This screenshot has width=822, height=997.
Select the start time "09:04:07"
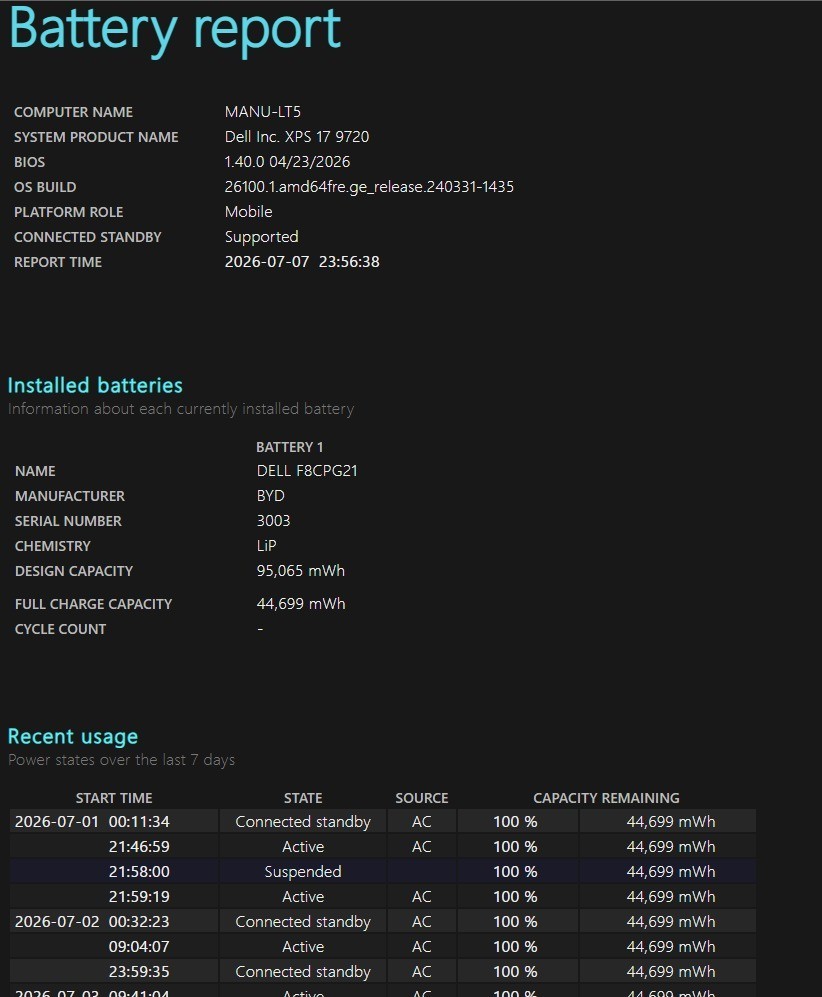click(x=139, y=947)
